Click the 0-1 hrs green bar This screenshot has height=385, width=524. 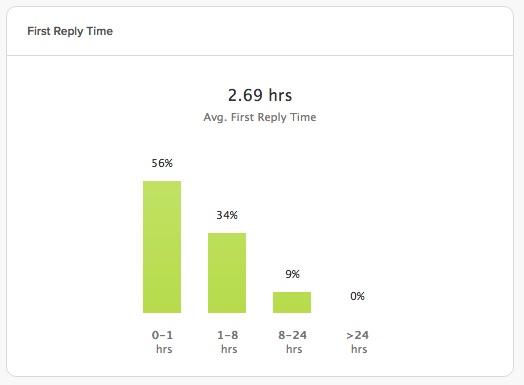162,247
